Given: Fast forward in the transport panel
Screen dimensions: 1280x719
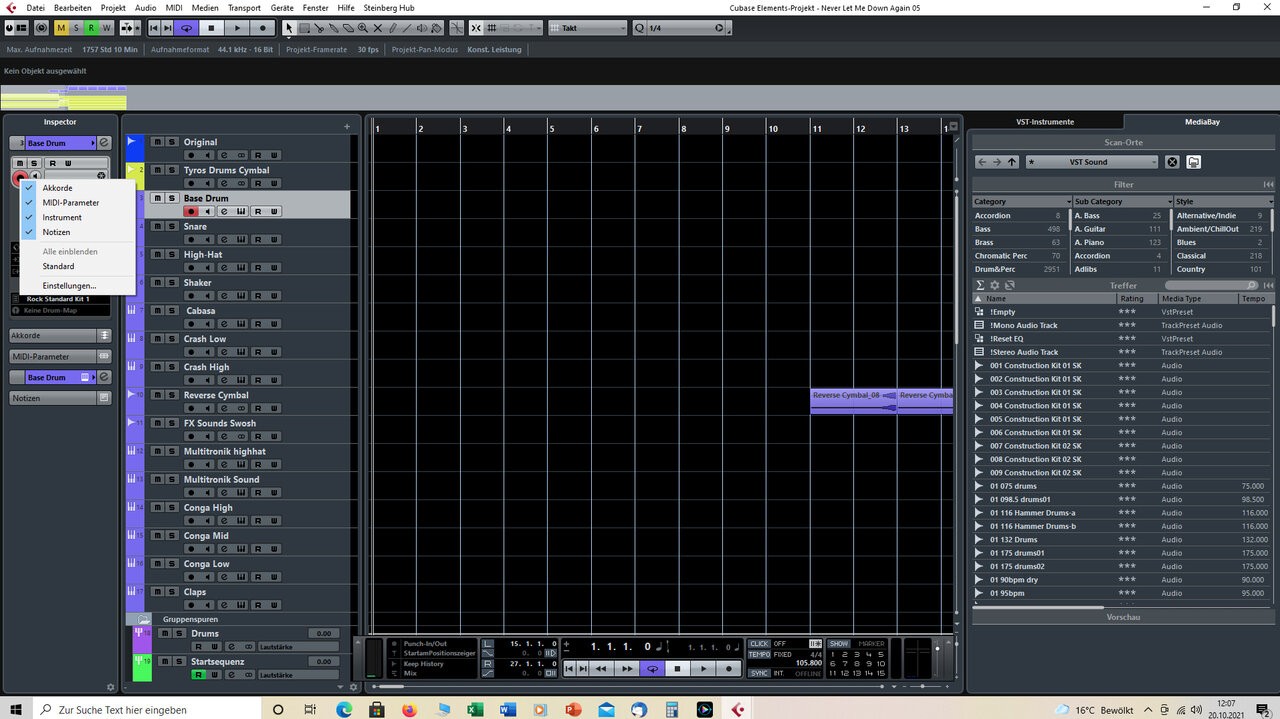Looking at the screenshot, I should pos(627,668).
